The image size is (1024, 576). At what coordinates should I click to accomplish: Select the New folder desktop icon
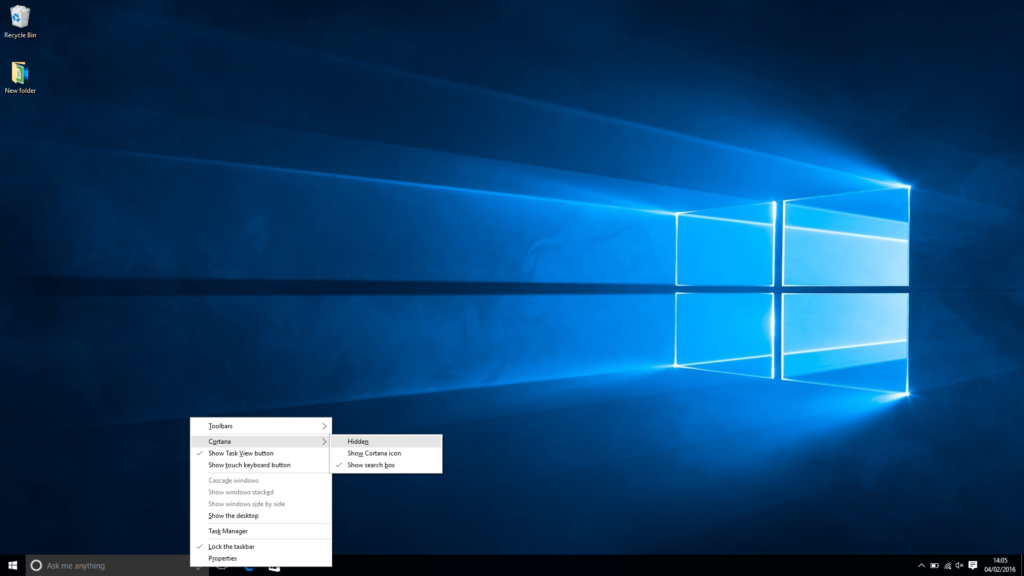pos(20,77)
